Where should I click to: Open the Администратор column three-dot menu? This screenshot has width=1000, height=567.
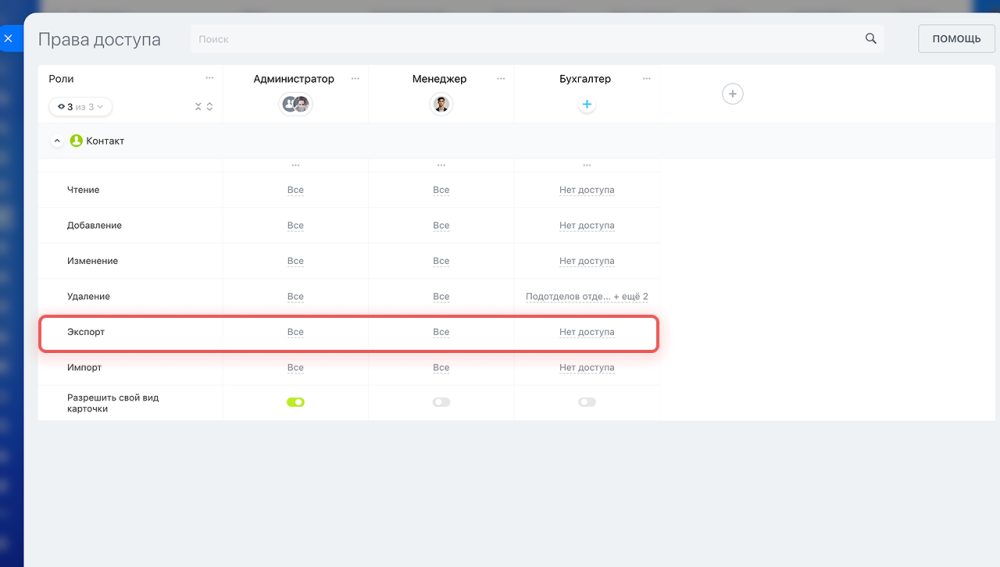[355, 78]
